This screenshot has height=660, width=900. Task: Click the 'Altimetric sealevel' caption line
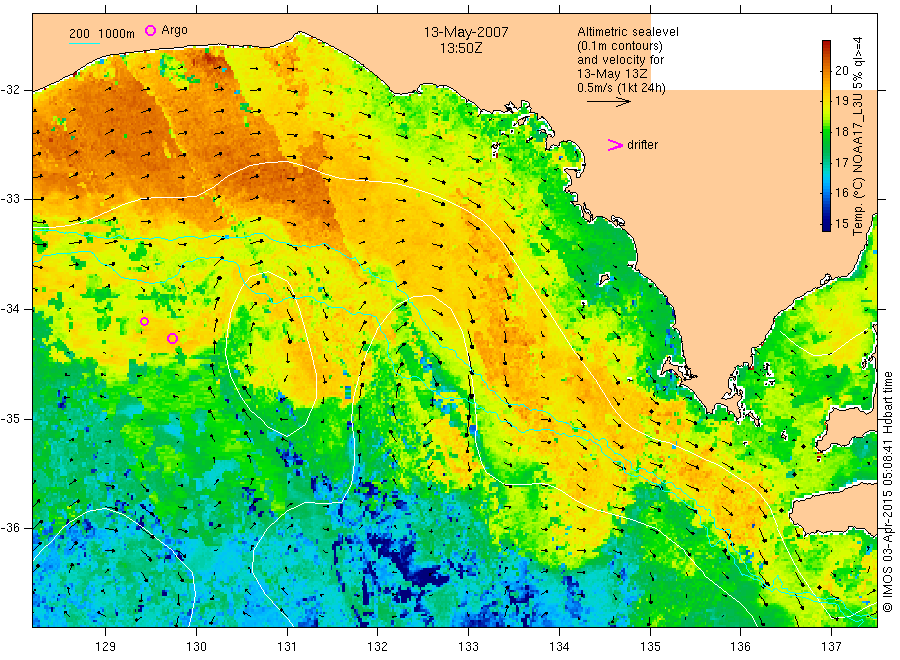click(628, 32)
